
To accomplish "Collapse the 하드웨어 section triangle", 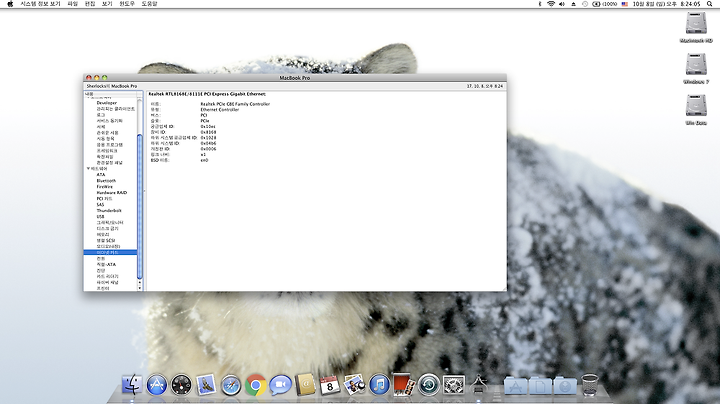I will coord(88,168).
